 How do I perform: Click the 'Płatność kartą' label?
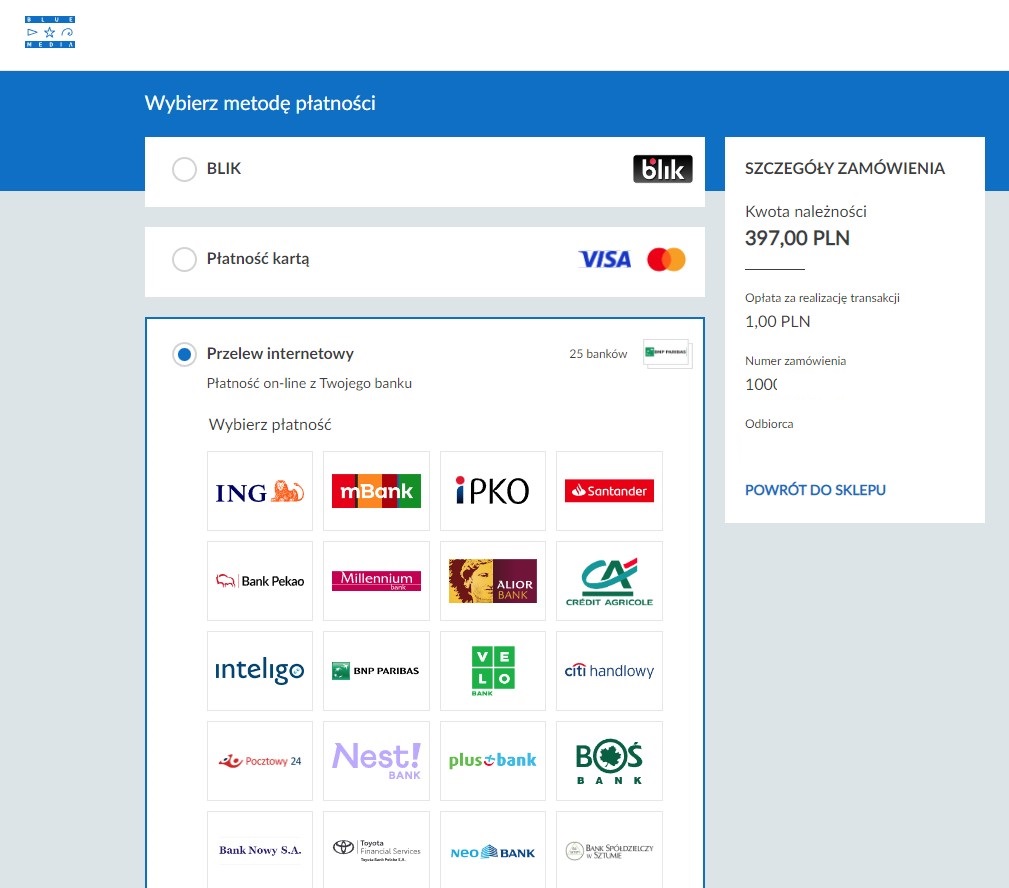coord(258,259)
